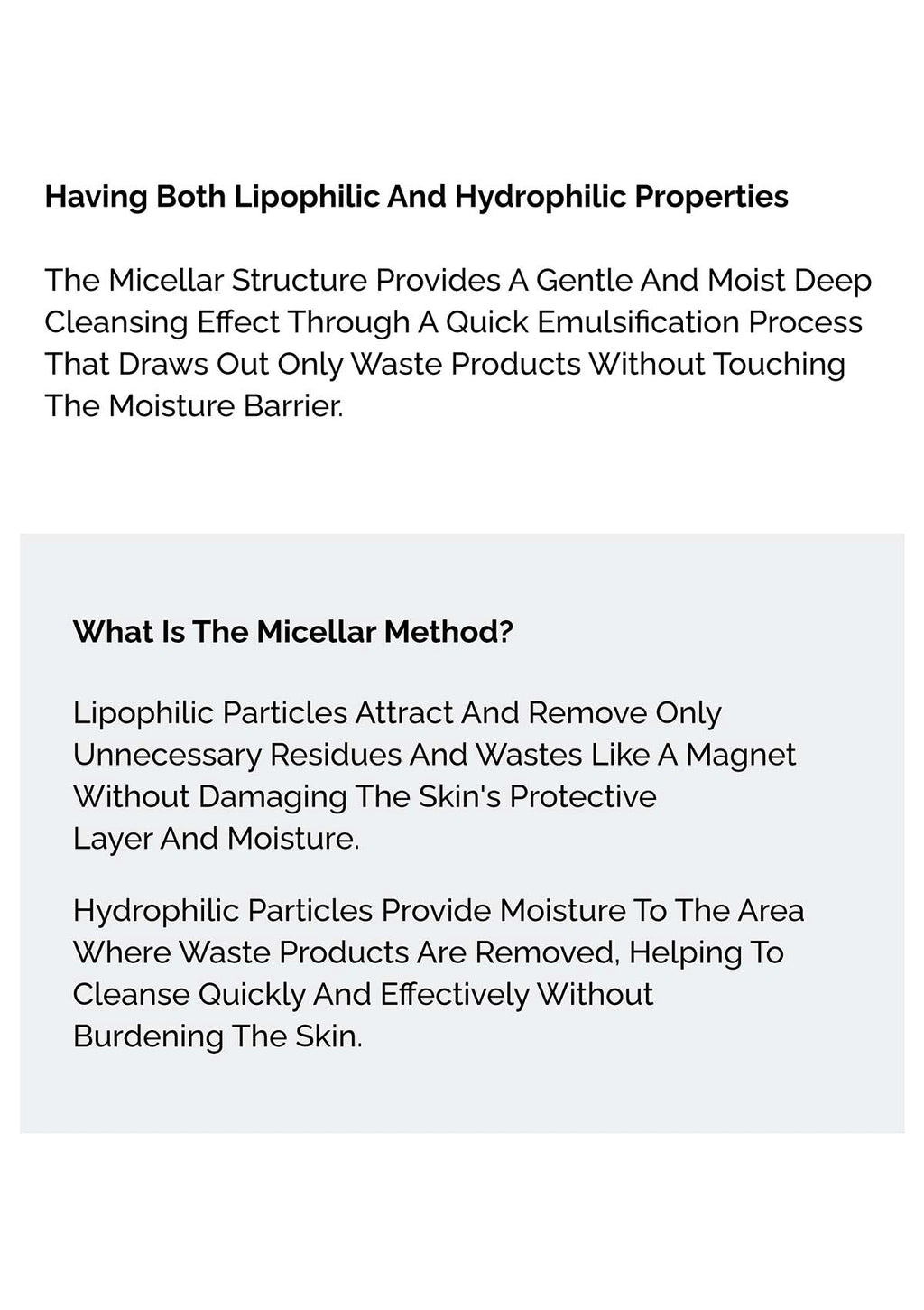Image resolution: width=924 pixels, height=1310 pixels.
Task: Click the line 'Without Damaging The Skin's Protective'
Action: tap(365, 796)
